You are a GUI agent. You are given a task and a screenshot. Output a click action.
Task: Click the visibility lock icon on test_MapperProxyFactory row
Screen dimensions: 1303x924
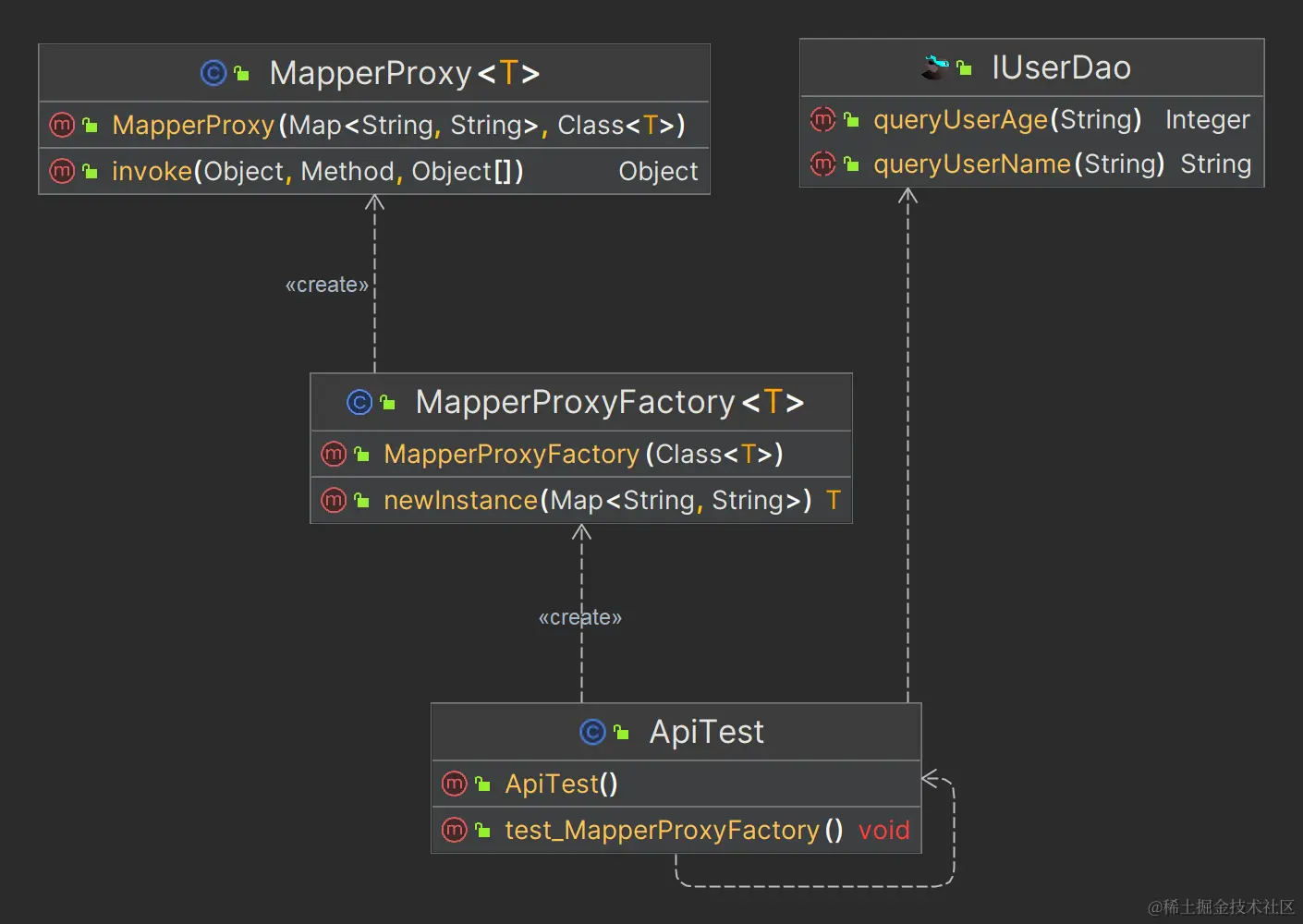[x=482, y=830]
